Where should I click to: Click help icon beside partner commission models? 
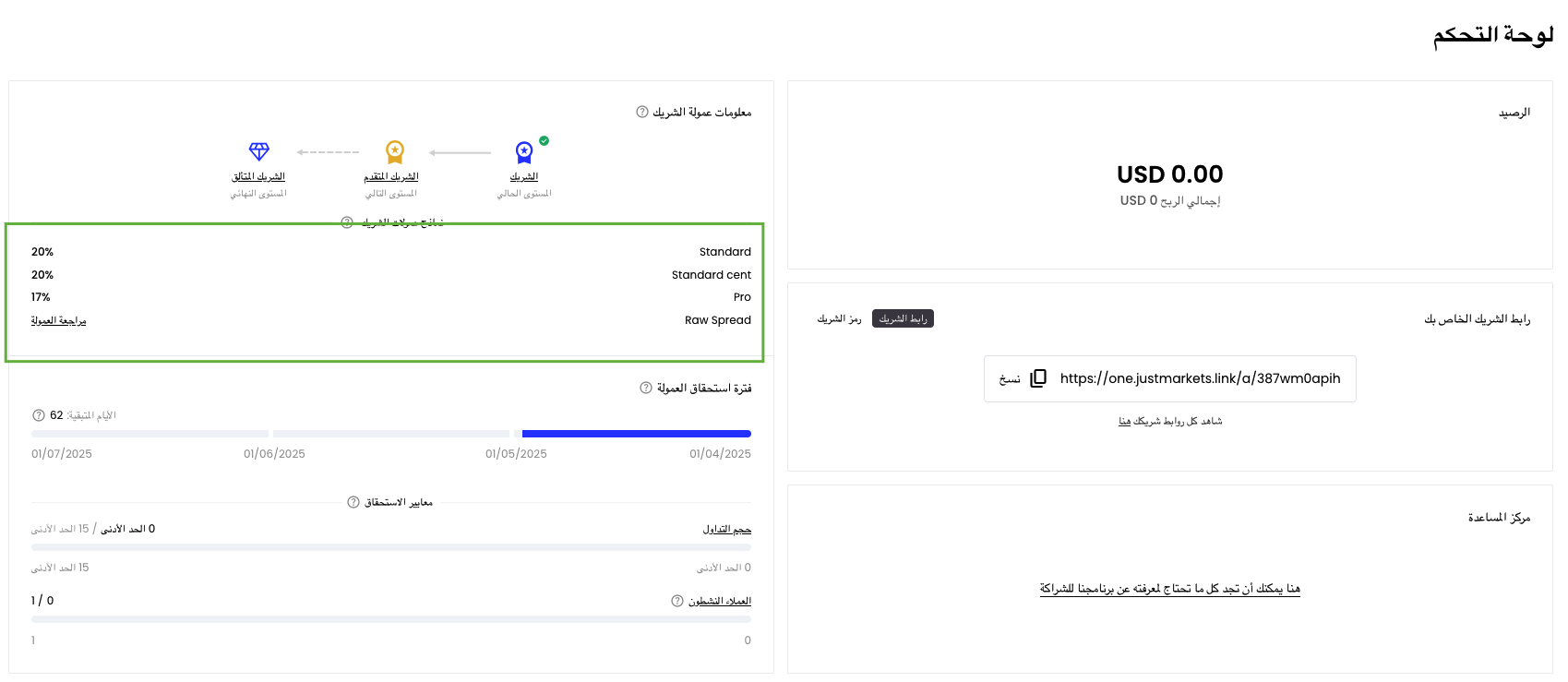pyautogui.click(x=347, y=222)
